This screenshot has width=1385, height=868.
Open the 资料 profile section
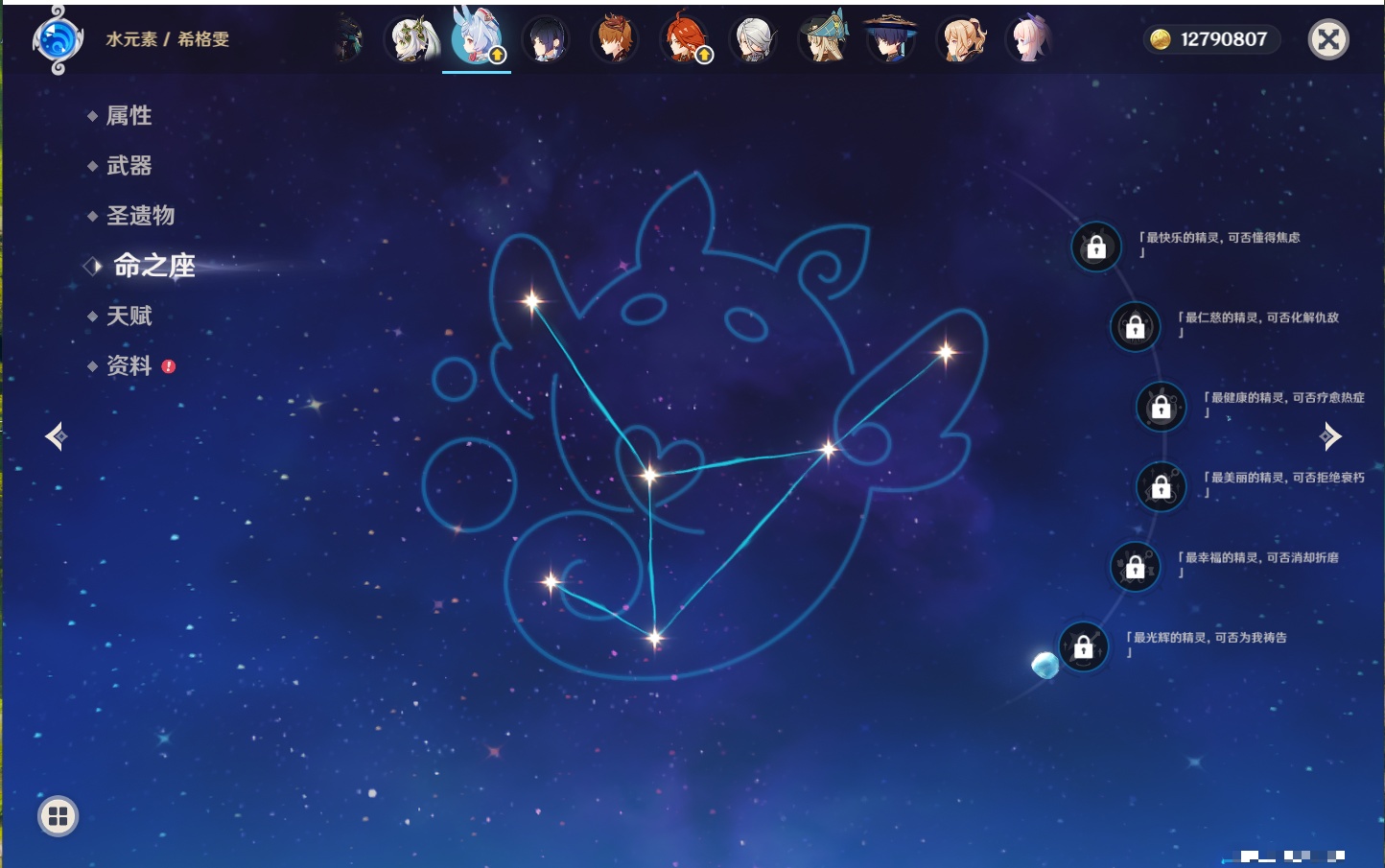[x=129, y=365]
